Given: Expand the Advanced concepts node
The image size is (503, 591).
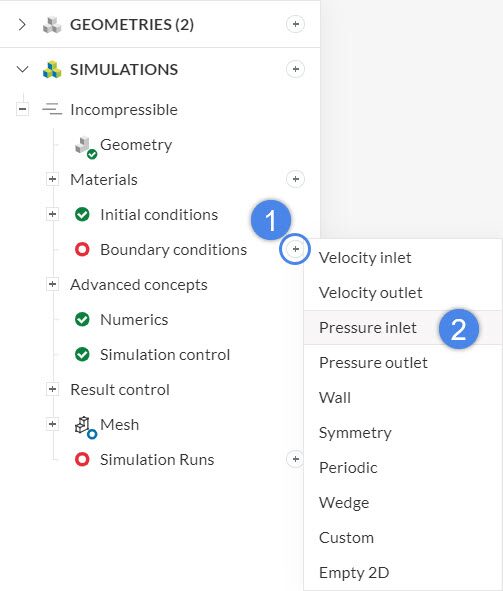Looking at the screenshot, I should tap(52, 285).
